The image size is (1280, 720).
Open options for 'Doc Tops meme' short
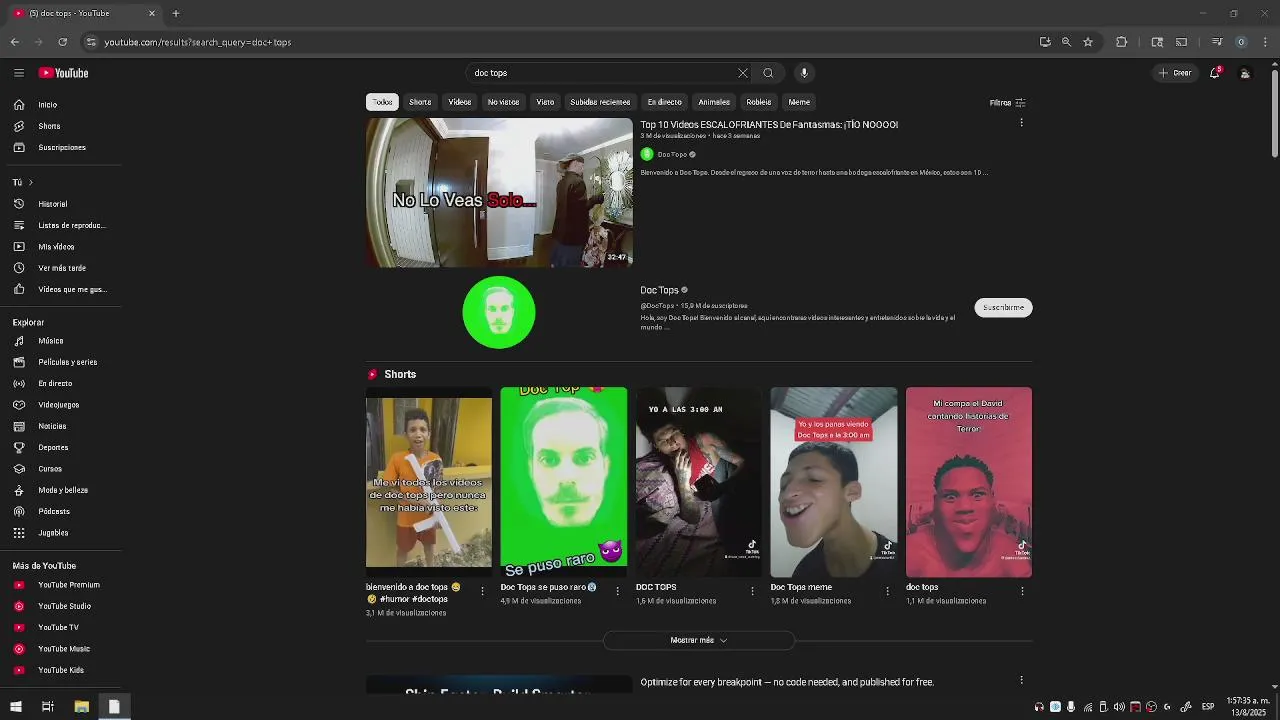tap(887, 591)
